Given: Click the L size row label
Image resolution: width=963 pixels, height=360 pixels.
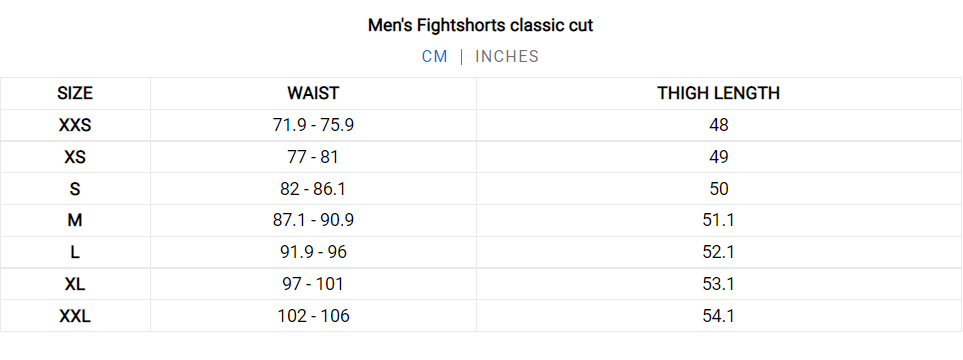Looking at the screenshot, I should 75,252.
